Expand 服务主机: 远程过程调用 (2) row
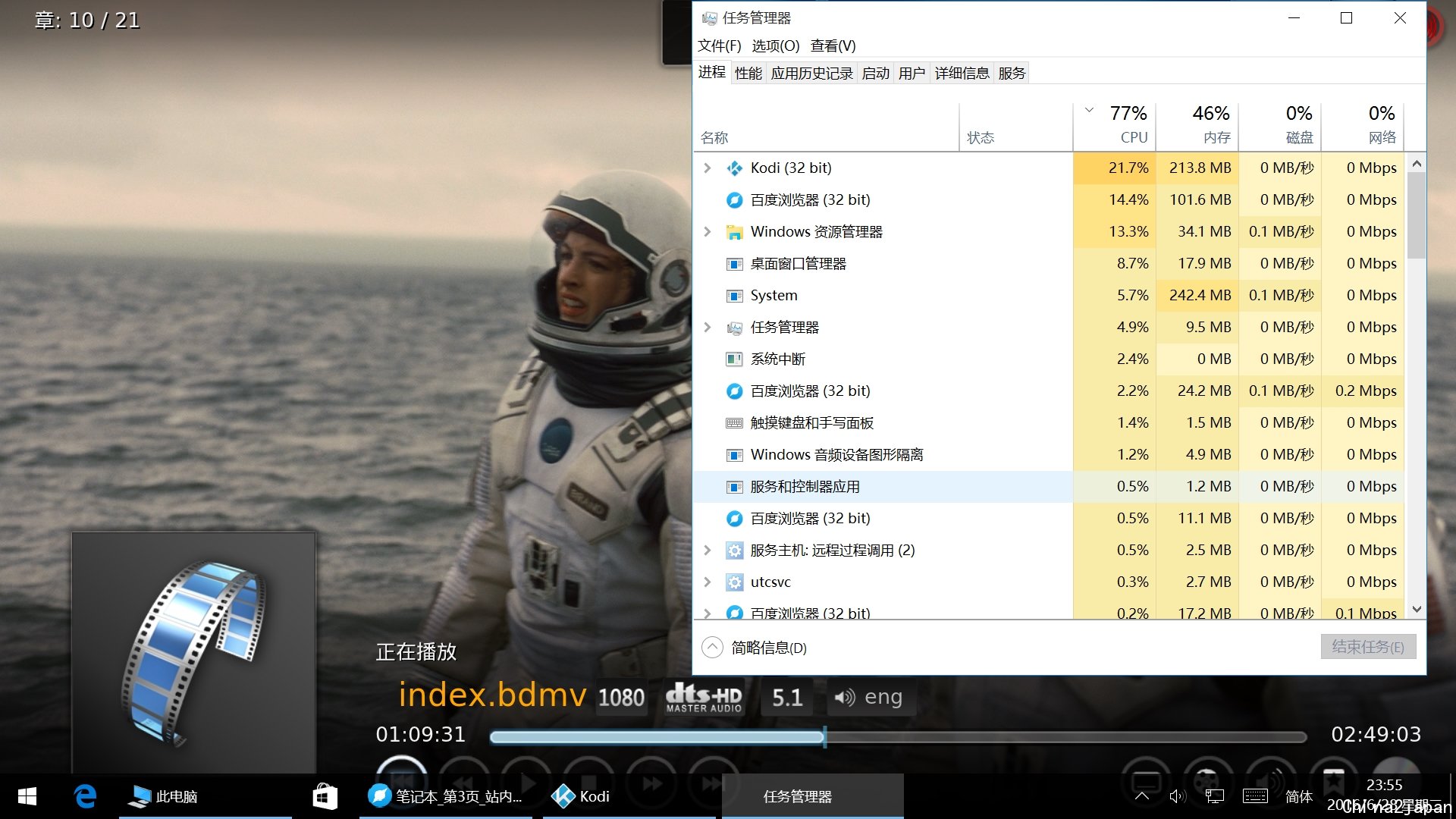This screenshot has width=1456, height=819. [707, 550]
